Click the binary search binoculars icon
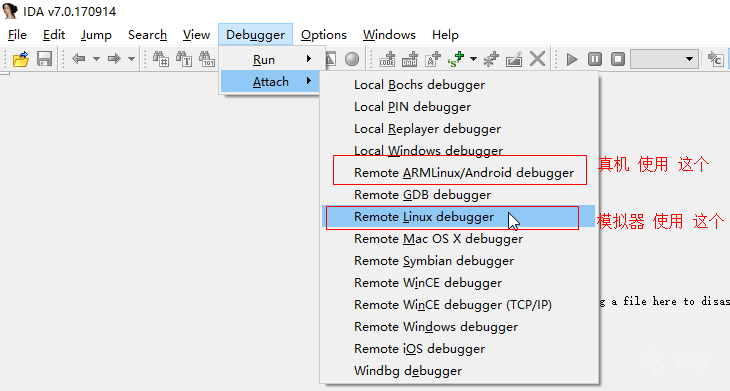The image size is (730, 391). point(207,59)
